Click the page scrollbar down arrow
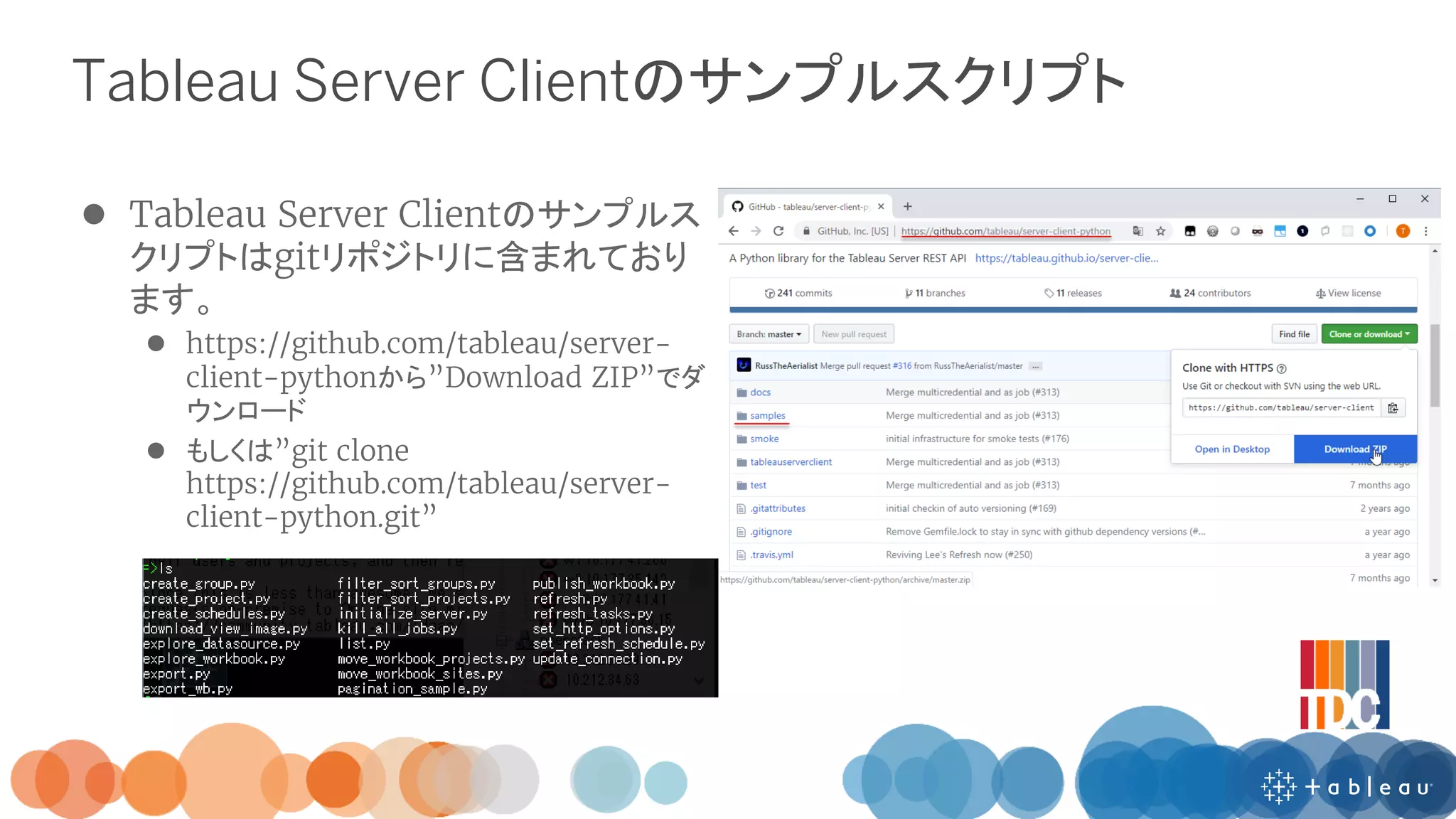1456x819 pixels. tap(1435, 581)
